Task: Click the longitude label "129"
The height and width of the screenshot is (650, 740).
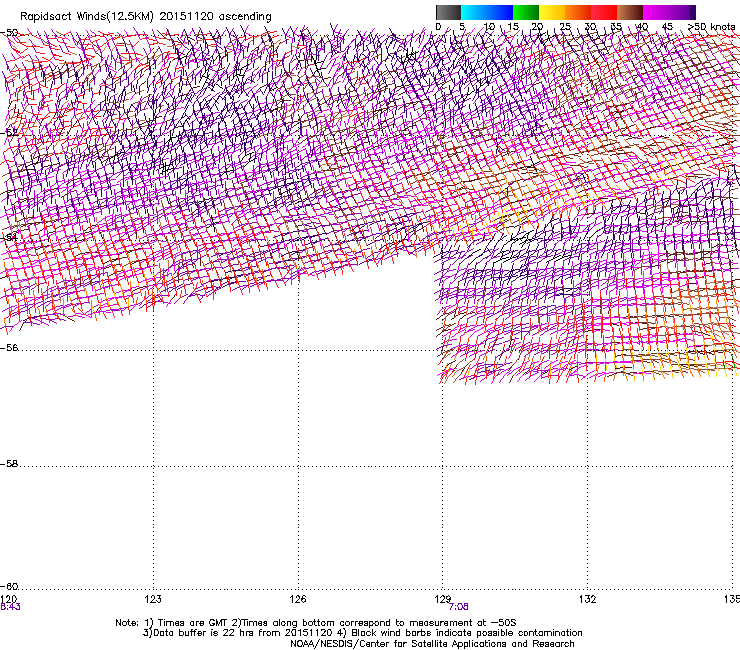Action: tap(443, 599)
